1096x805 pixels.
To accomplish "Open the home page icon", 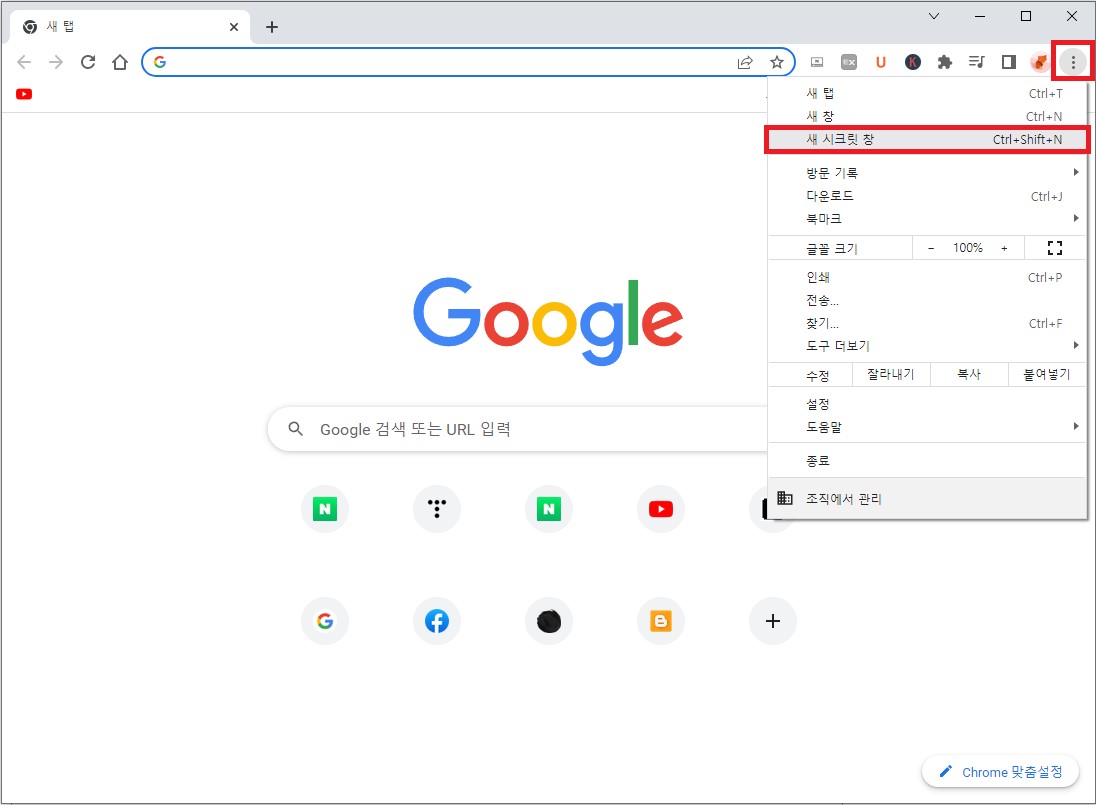I will coord(120,62).
